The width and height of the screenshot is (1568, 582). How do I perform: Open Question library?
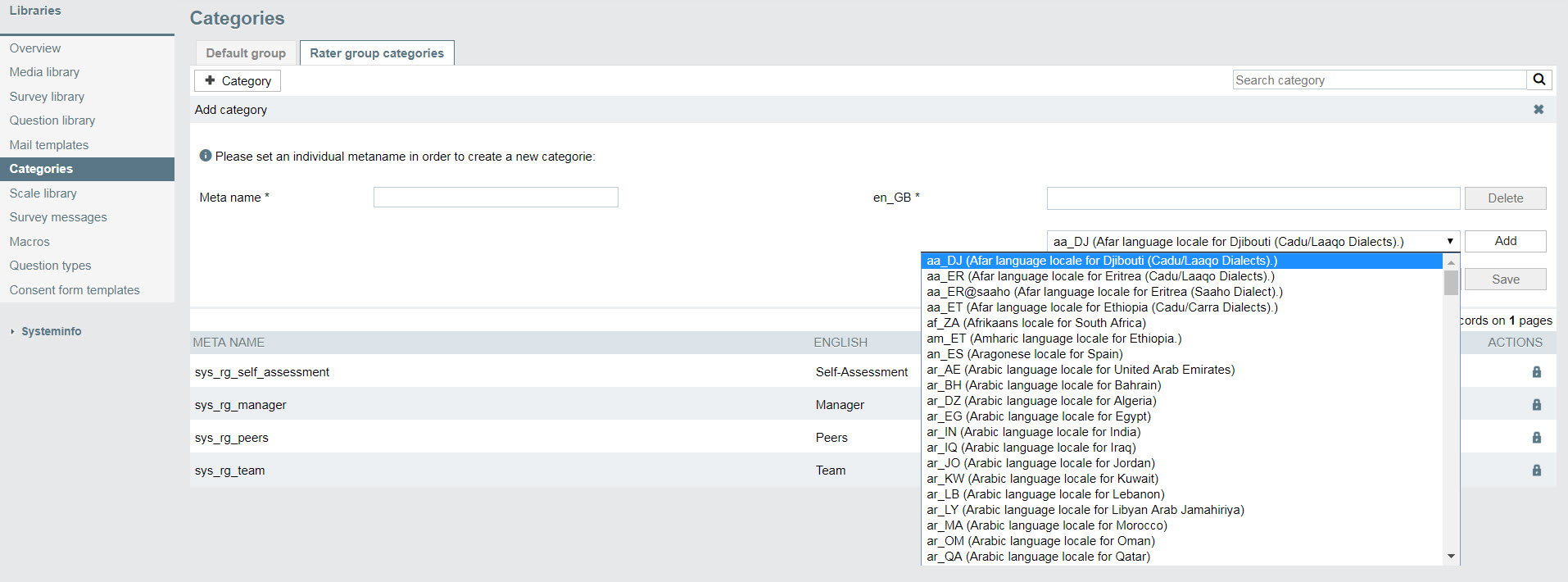click(87, 120)
